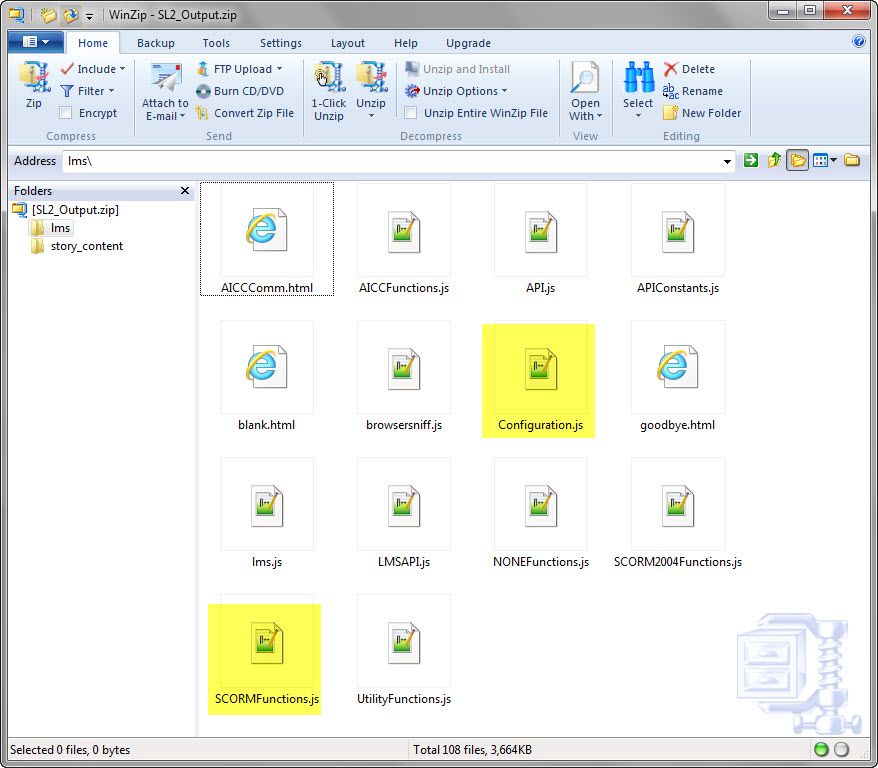The height and width of the screenshot is (768, 878).
Task: Open the view style dropdown arrow
Action: 834,161
